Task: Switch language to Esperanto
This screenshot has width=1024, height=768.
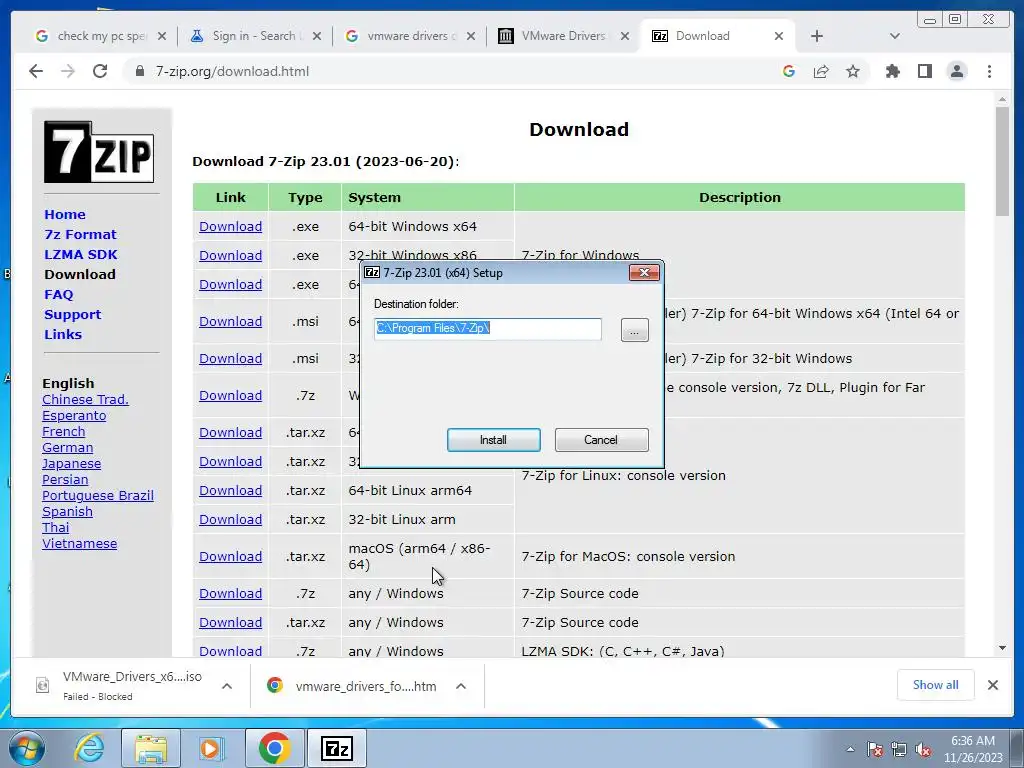Action: coord(74,416)
